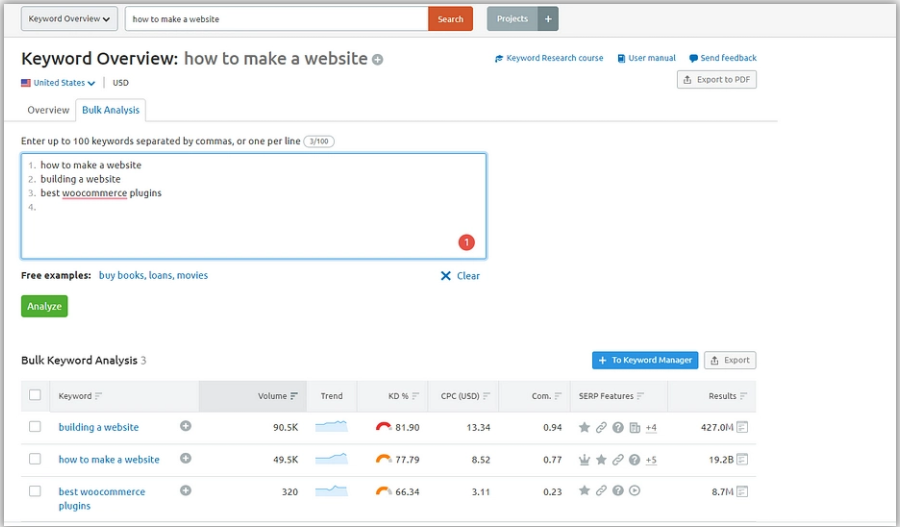Click video play SERP icon in woocommerce row
The height and width of the screenshot is (527, 900).
634,490
